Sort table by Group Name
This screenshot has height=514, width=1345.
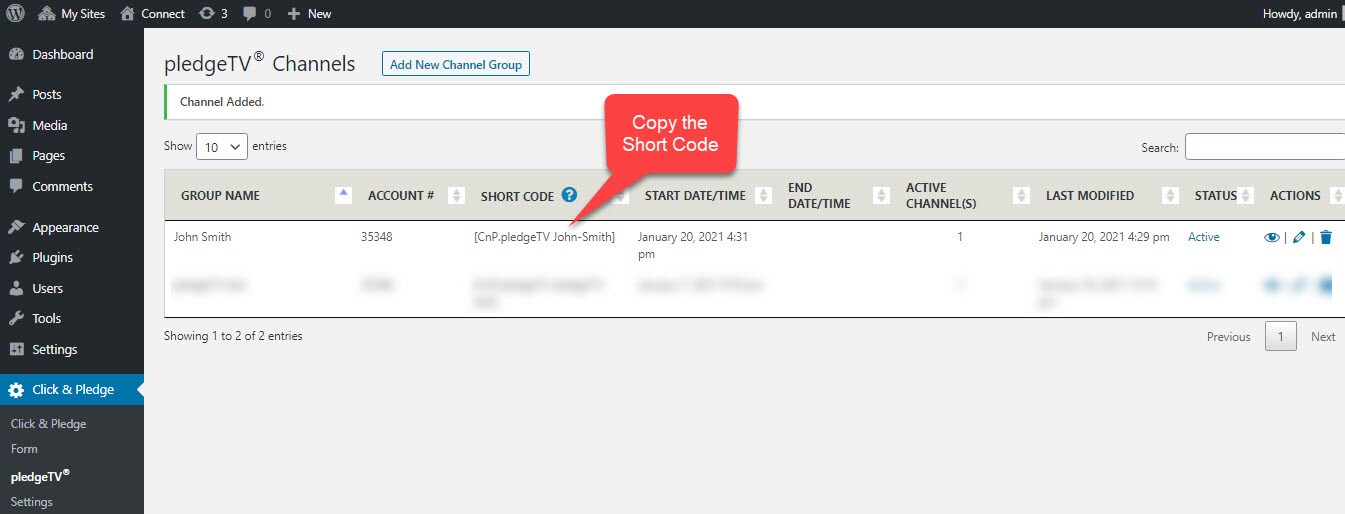[343, 195]
